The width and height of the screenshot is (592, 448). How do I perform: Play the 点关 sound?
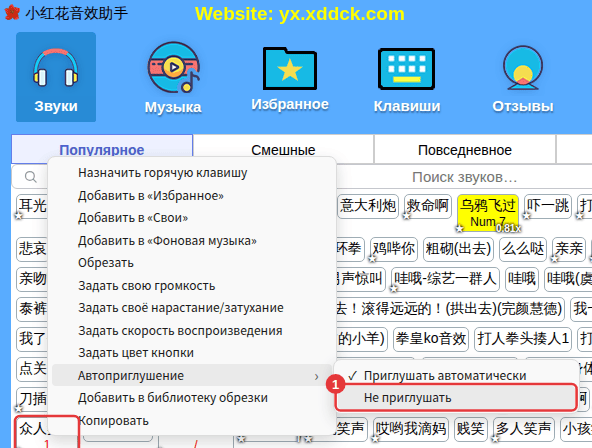coord(32,369)
